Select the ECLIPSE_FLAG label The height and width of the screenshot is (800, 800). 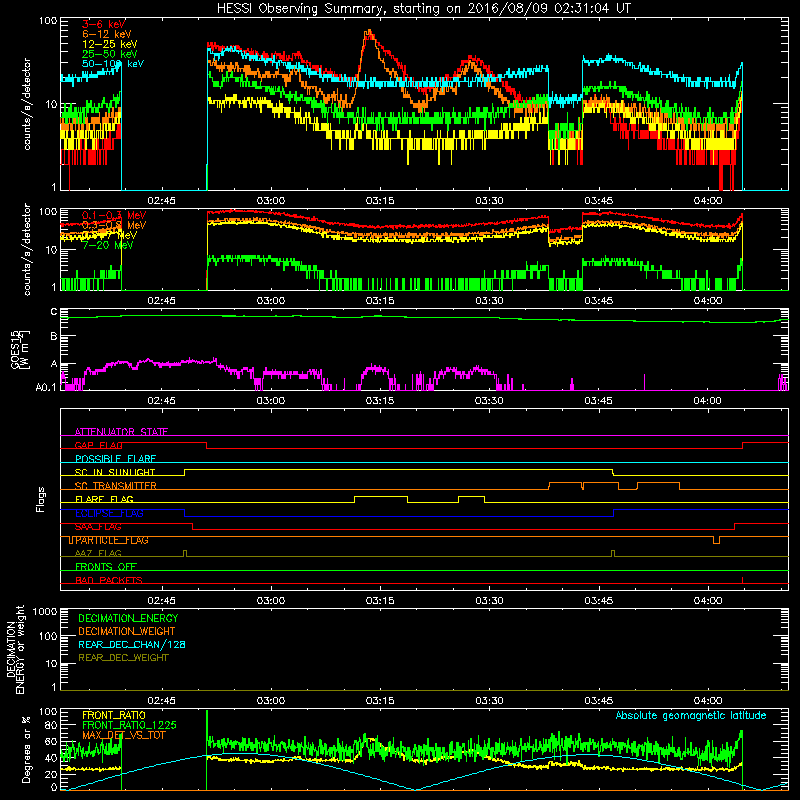[109, 513]
